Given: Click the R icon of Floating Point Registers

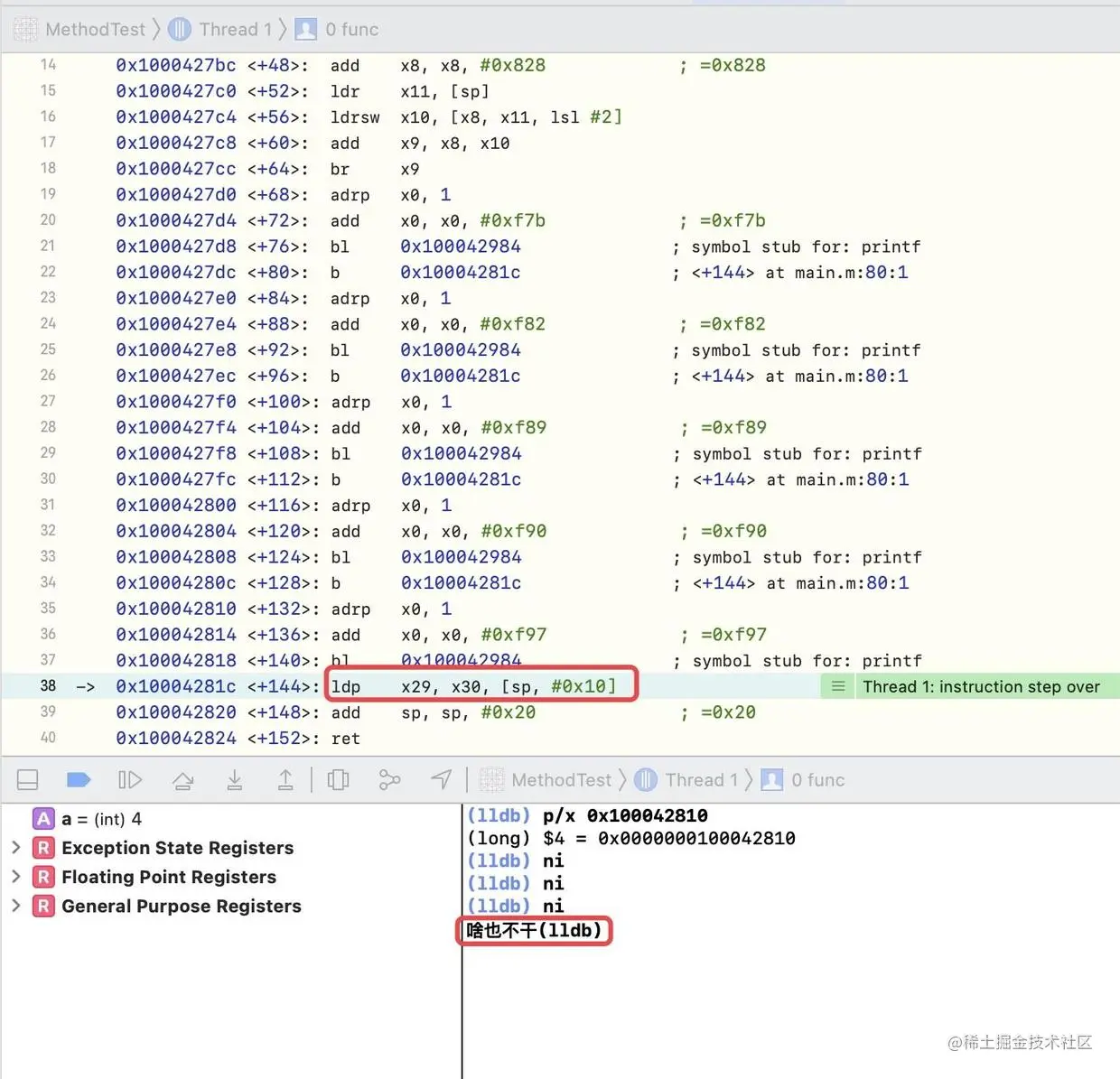Looking at the screenshot, I should 43,877.
